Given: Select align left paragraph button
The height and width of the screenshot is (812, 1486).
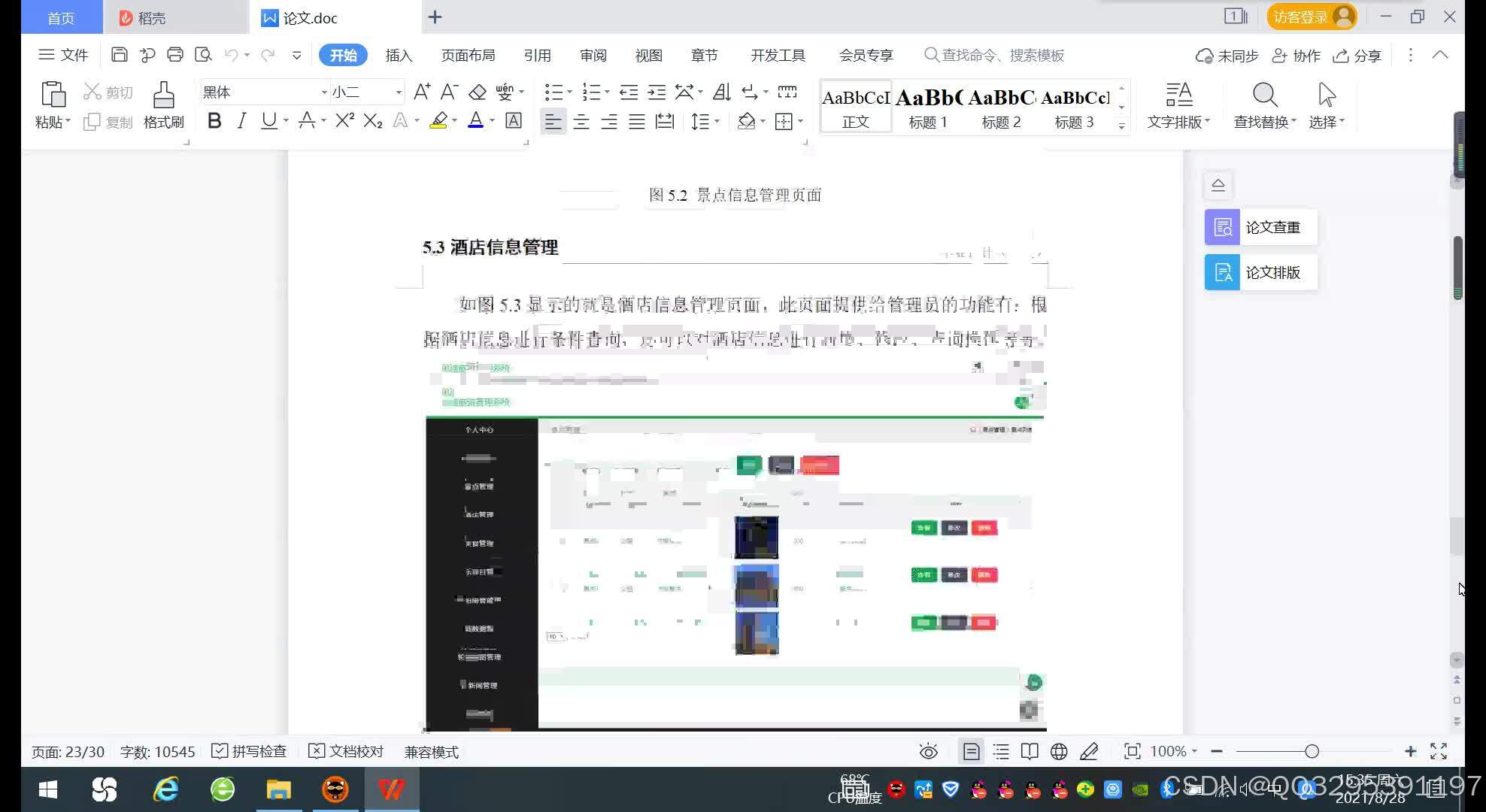Looking at the screenshot, I should (553, 121).
